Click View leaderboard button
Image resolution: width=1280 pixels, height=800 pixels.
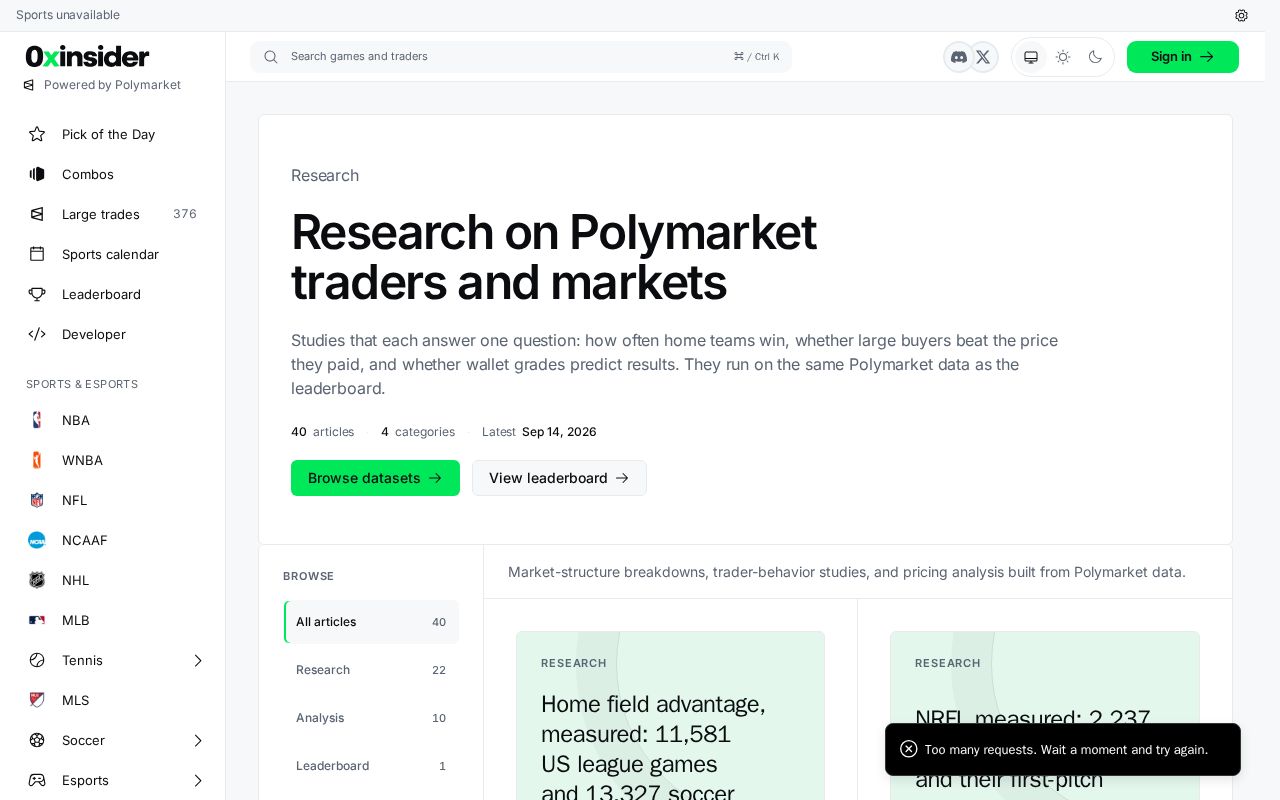pyautogui.click(x=559, y=478)
